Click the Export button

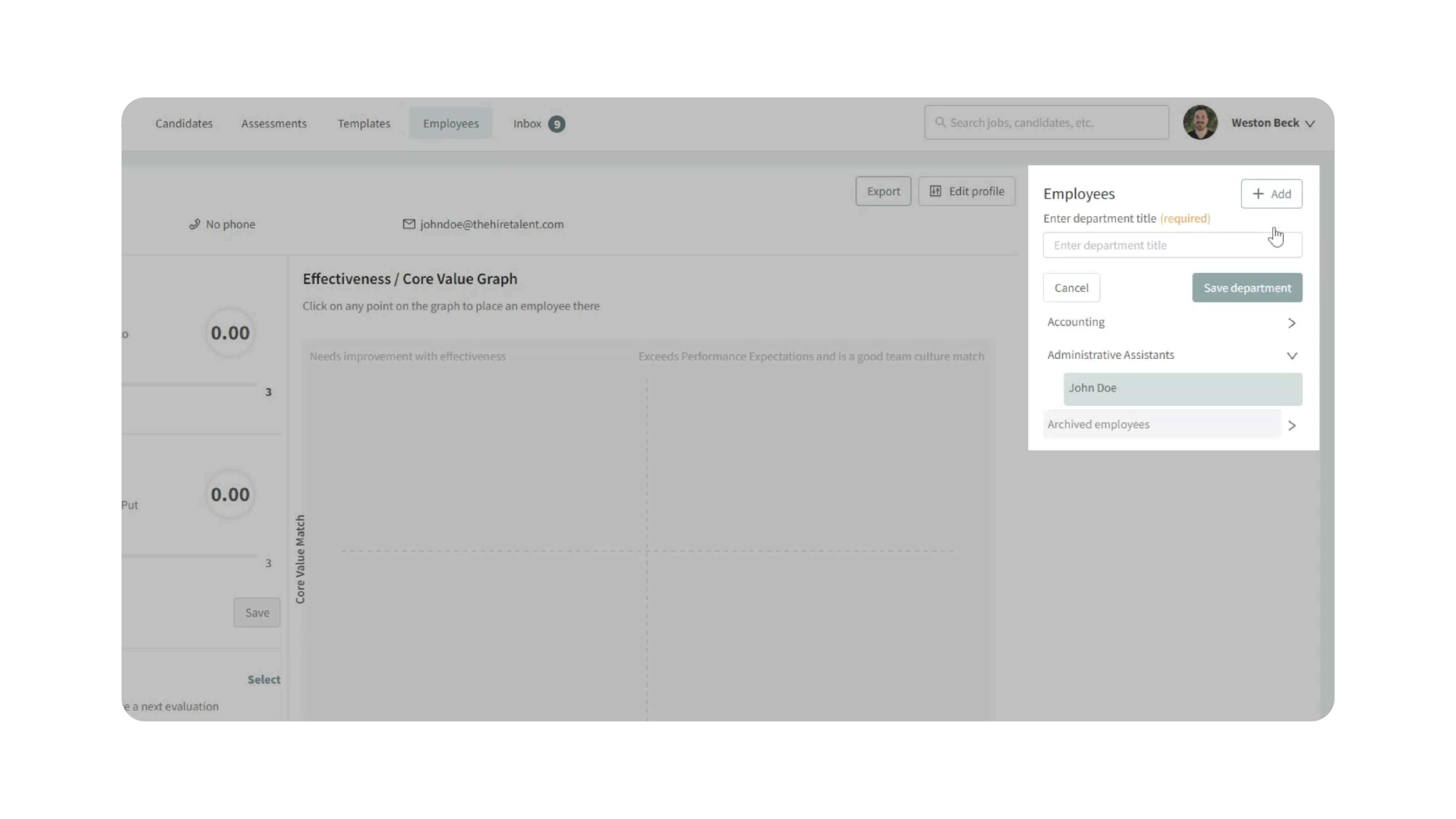883,191
